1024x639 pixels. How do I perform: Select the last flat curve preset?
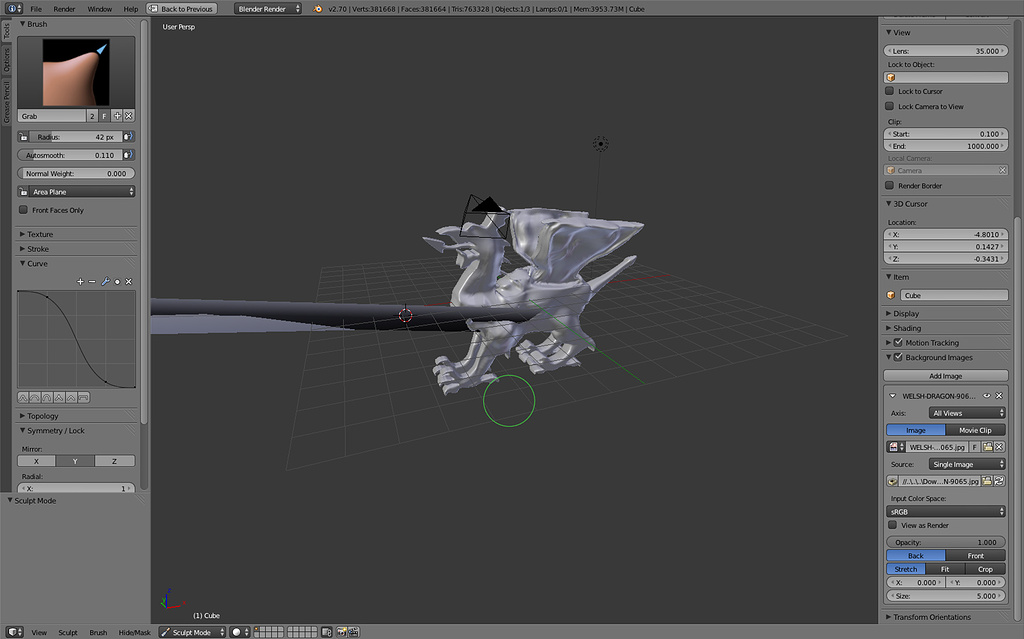84,397
